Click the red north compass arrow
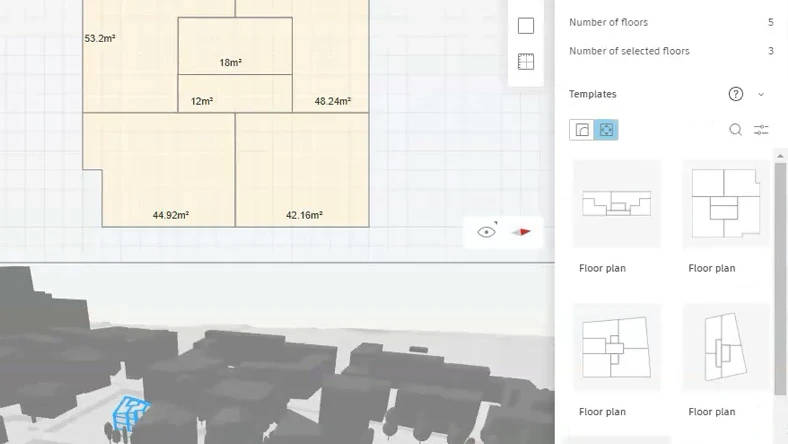The height and width of the screenshot is (444, 788). [521, 232]
